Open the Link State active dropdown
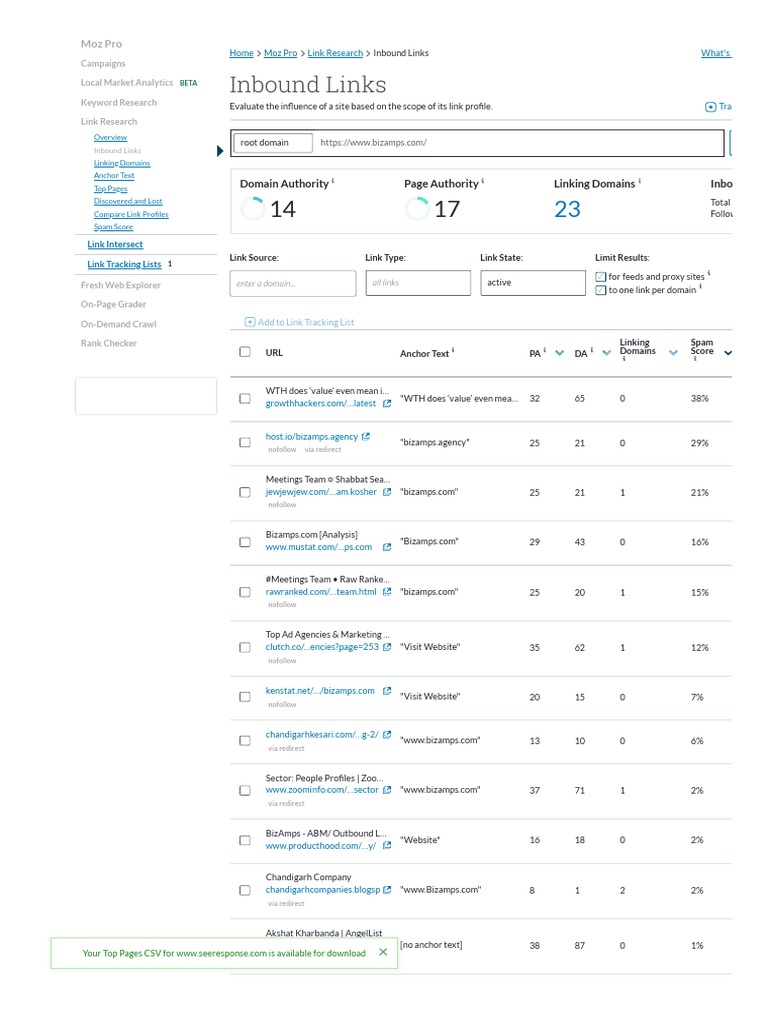768x1024 pixels. pos(533,283)
